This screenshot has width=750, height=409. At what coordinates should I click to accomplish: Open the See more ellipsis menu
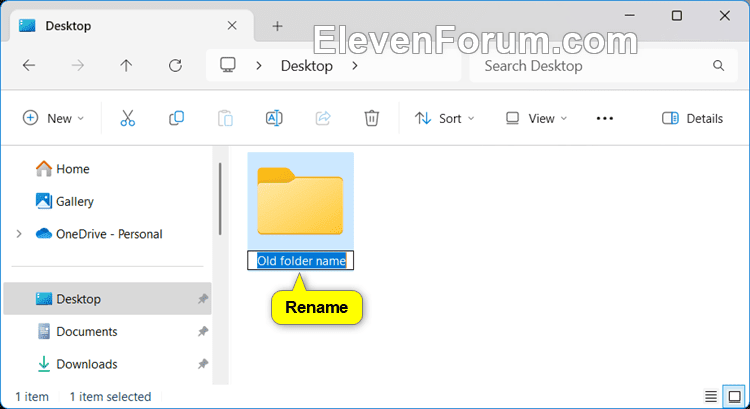(x=605, y=118)
